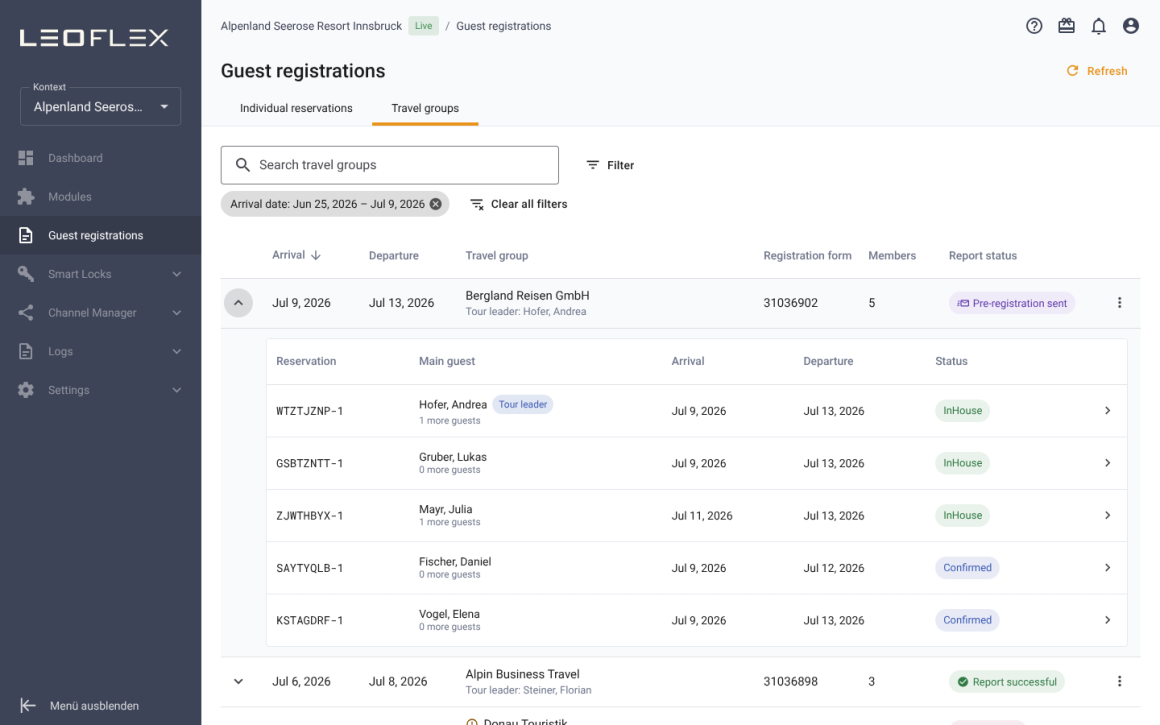Open the help question mark icon
1160x725 pixels.
click(x=1033, y=26)
